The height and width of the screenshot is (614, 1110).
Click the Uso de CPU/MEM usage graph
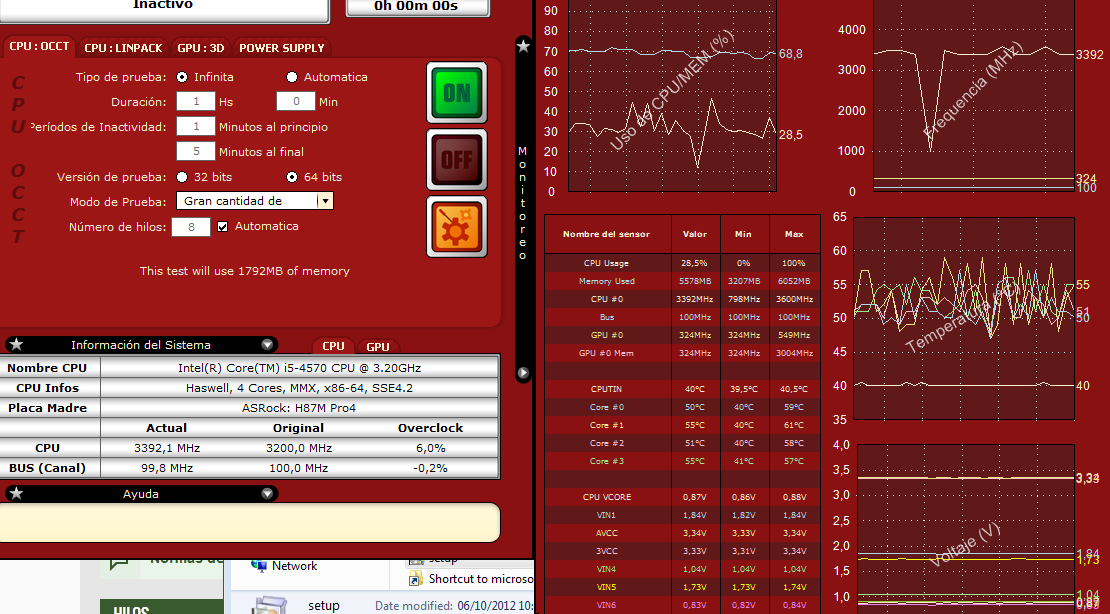pyautogui.click(x=673, y=96)
